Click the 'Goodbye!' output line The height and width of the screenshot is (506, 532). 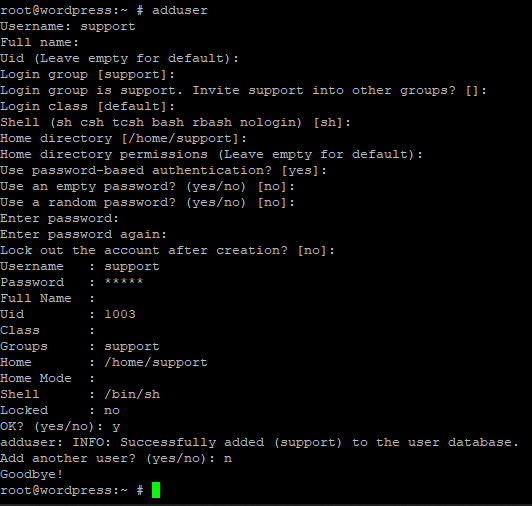(32, 474)
